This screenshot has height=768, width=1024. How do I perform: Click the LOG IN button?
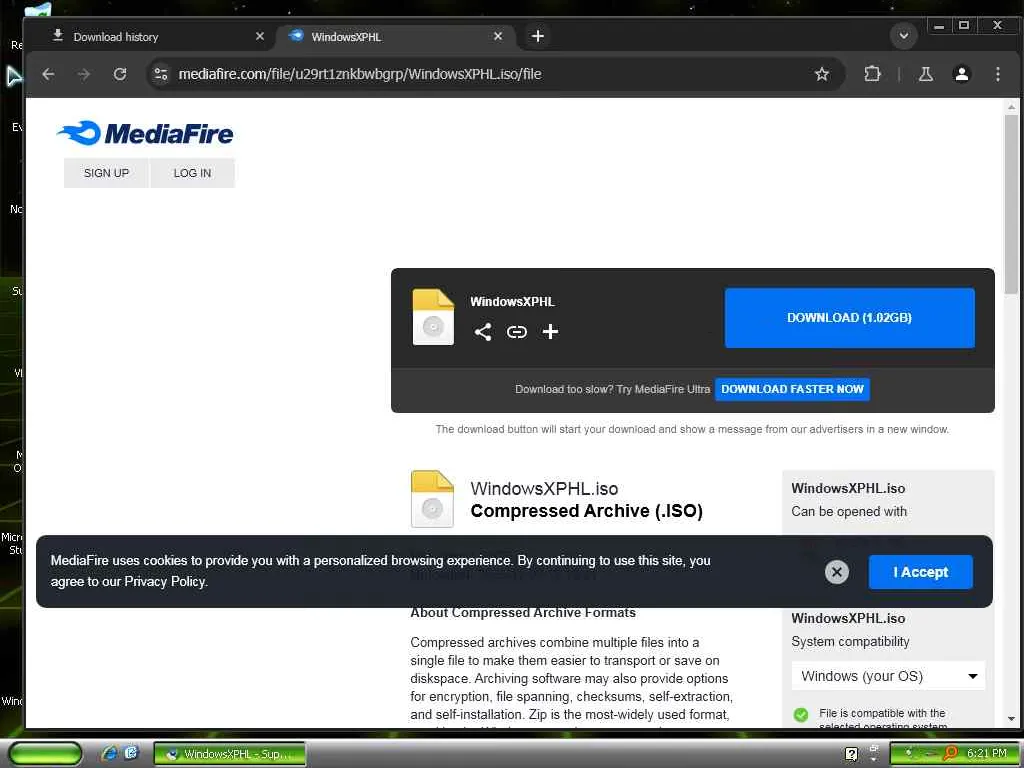pos(192,173)
